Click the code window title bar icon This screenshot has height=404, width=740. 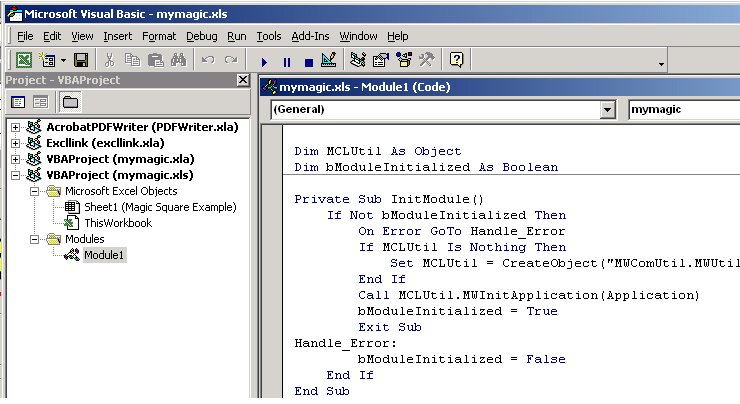270,87
